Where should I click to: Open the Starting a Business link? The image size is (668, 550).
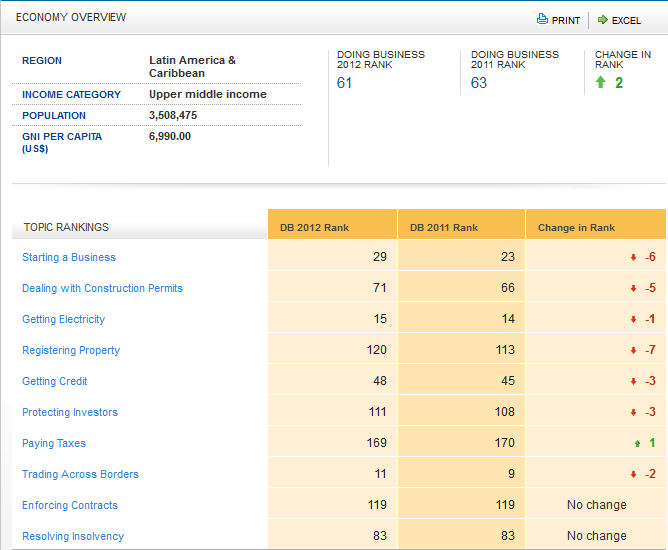[69, 257]
